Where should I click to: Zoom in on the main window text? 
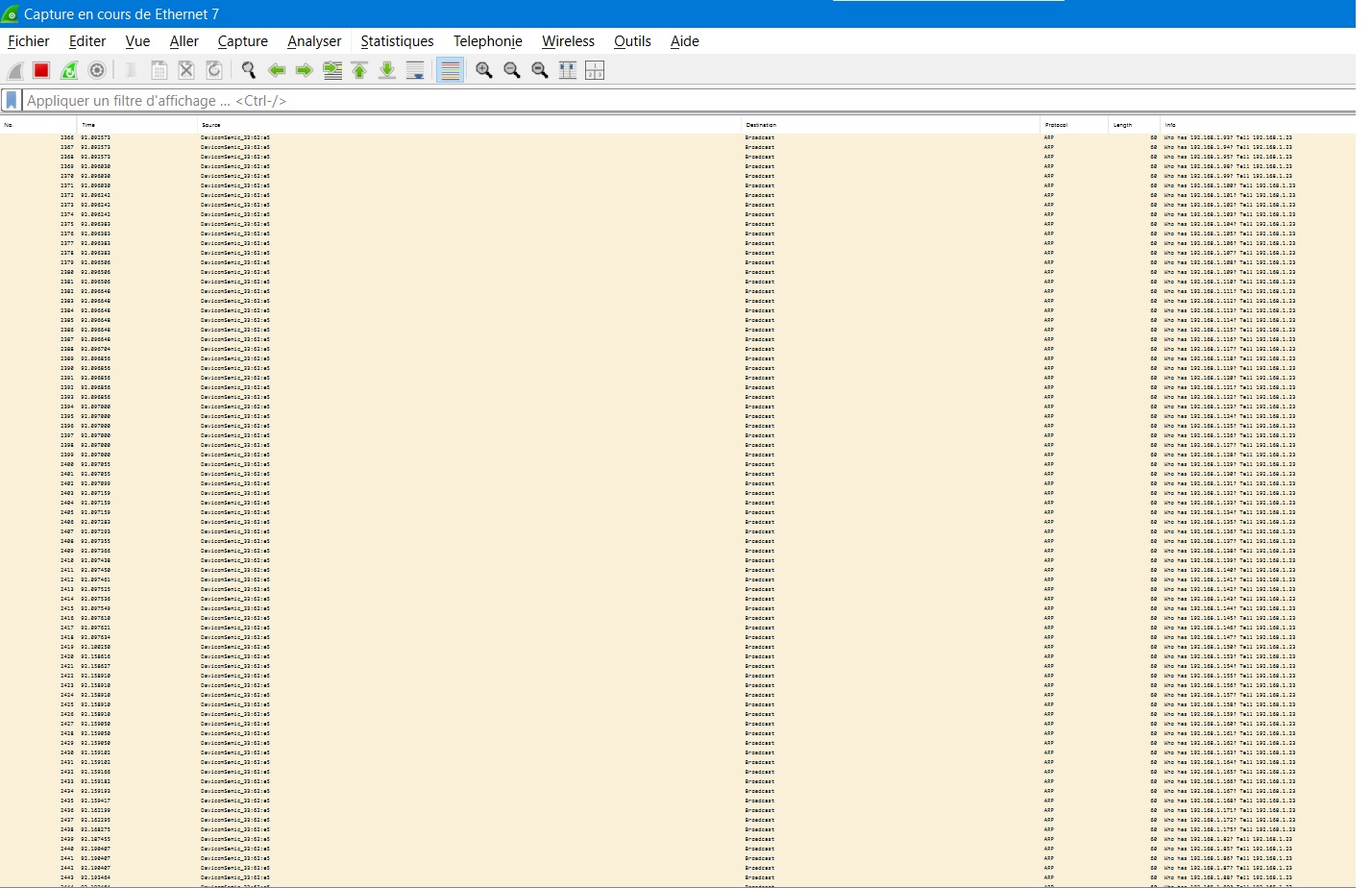pyautogui.click(x=484, y=70)
